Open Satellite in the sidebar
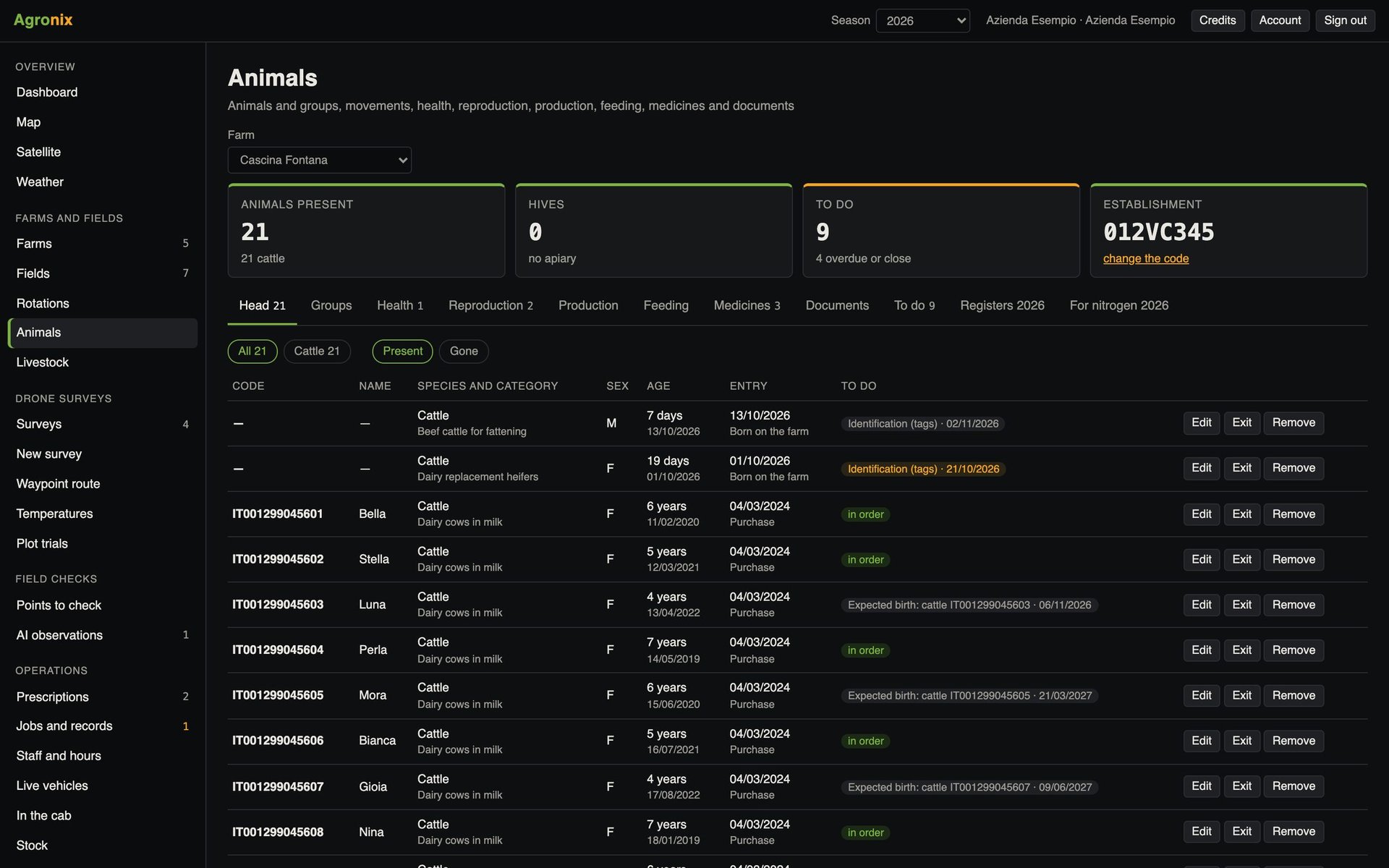 (103, 152)
